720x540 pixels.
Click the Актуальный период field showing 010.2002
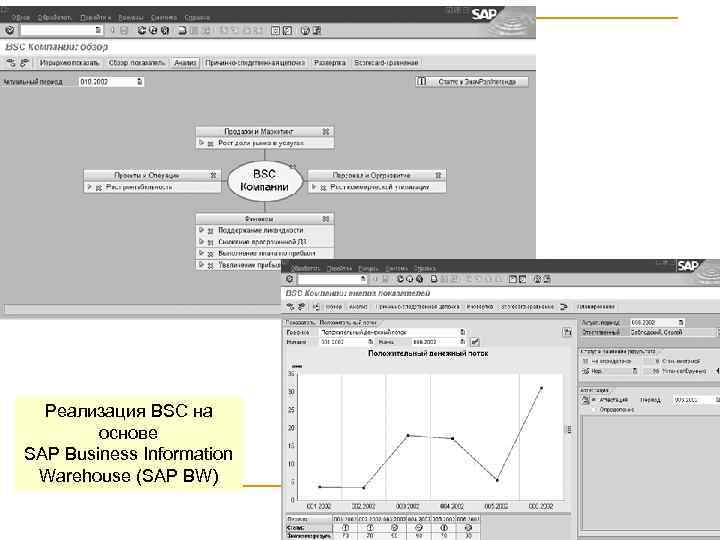pyautogui.click(x=111, y=81)
